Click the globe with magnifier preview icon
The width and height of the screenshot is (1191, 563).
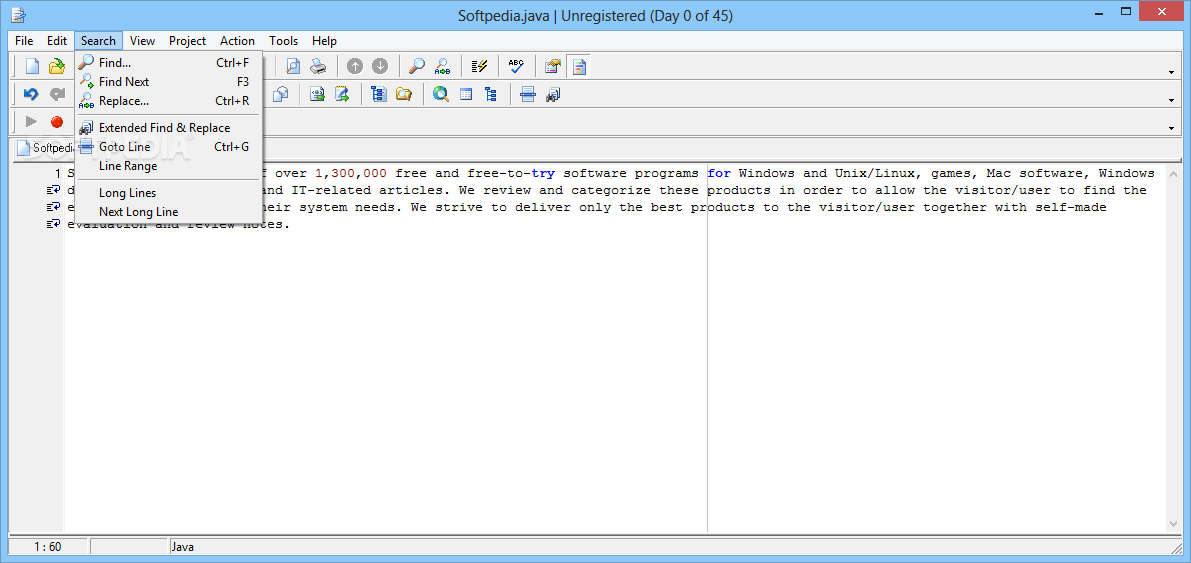(441, 94)
